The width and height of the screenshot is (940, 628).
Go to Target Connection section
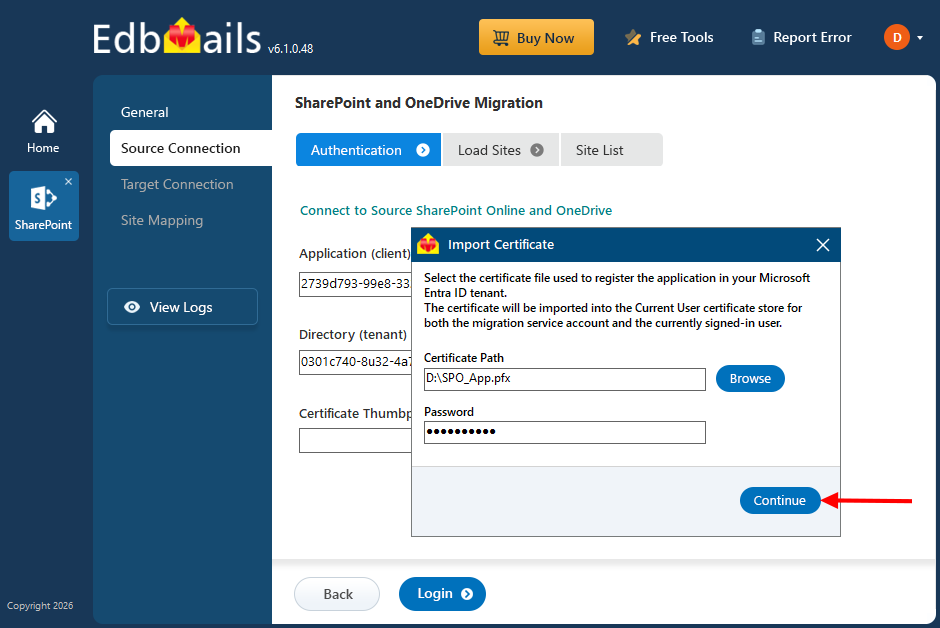177,184
